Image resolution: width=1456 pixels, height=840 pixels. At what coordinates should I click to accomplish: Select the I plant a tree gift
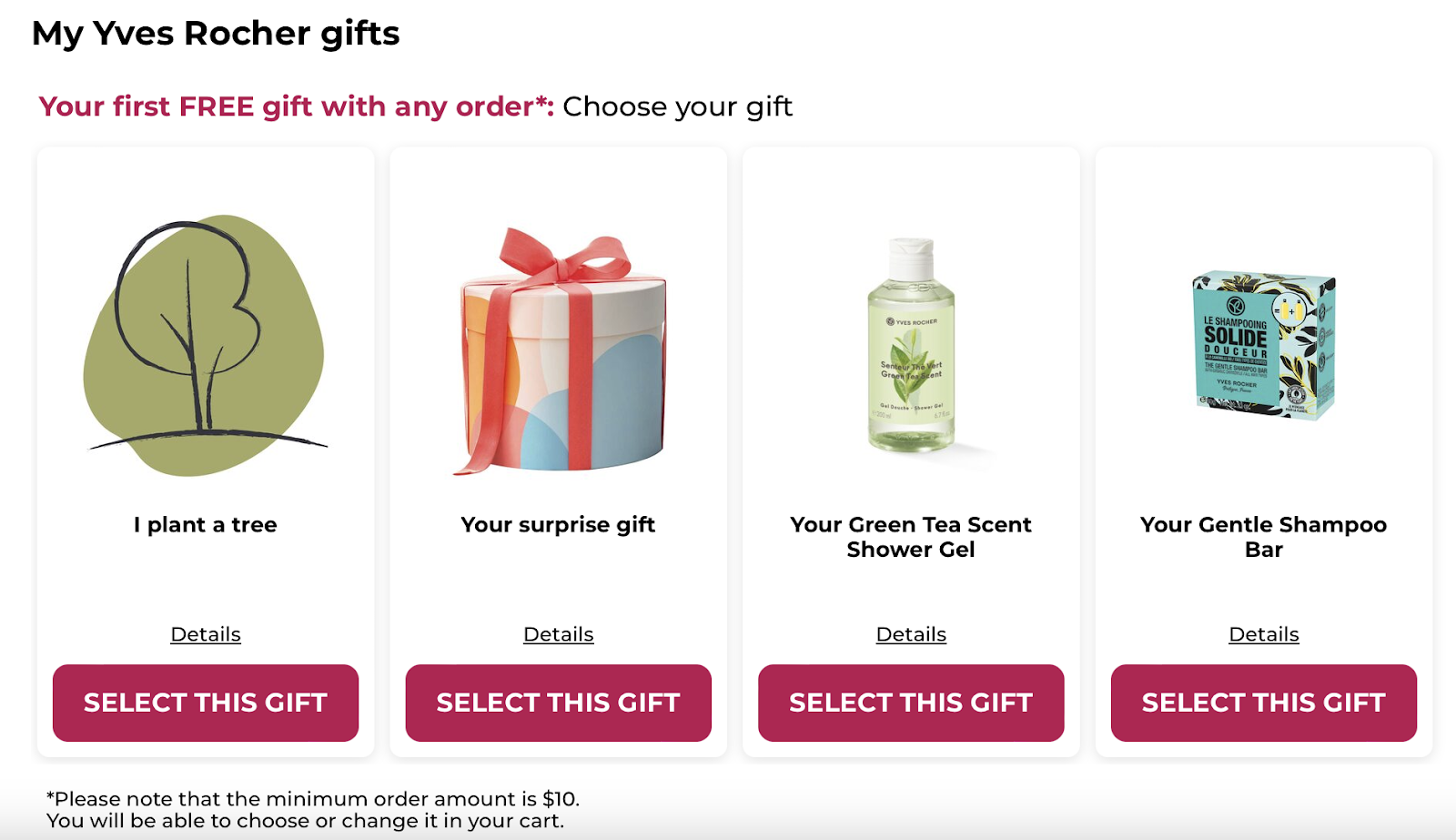(206, 703)
